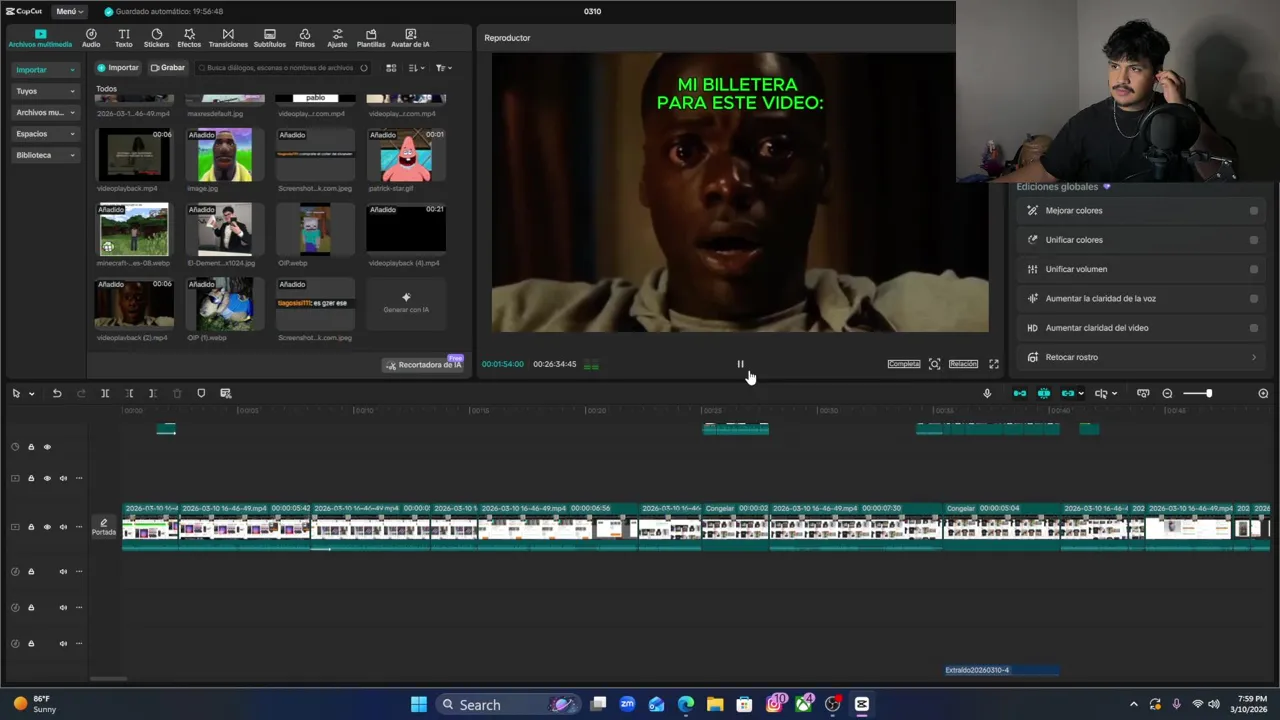Viewport: 1280px width, 720px height.
Task: Toggle linkage icon in timeline toolbar
Action: [1068, 393]
